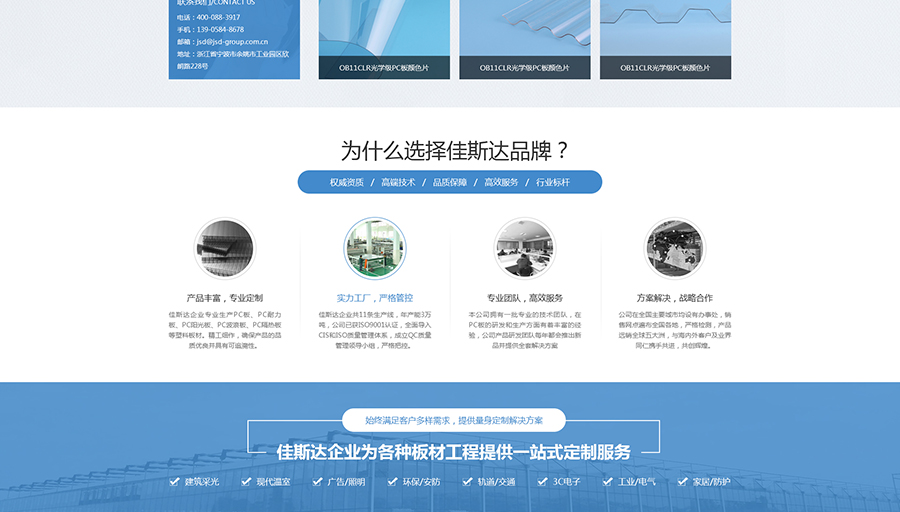This screenshot has width=900, height=512.
Task: Click the 实力工厂 circular factory image
Action: click(x=375, y=248)
